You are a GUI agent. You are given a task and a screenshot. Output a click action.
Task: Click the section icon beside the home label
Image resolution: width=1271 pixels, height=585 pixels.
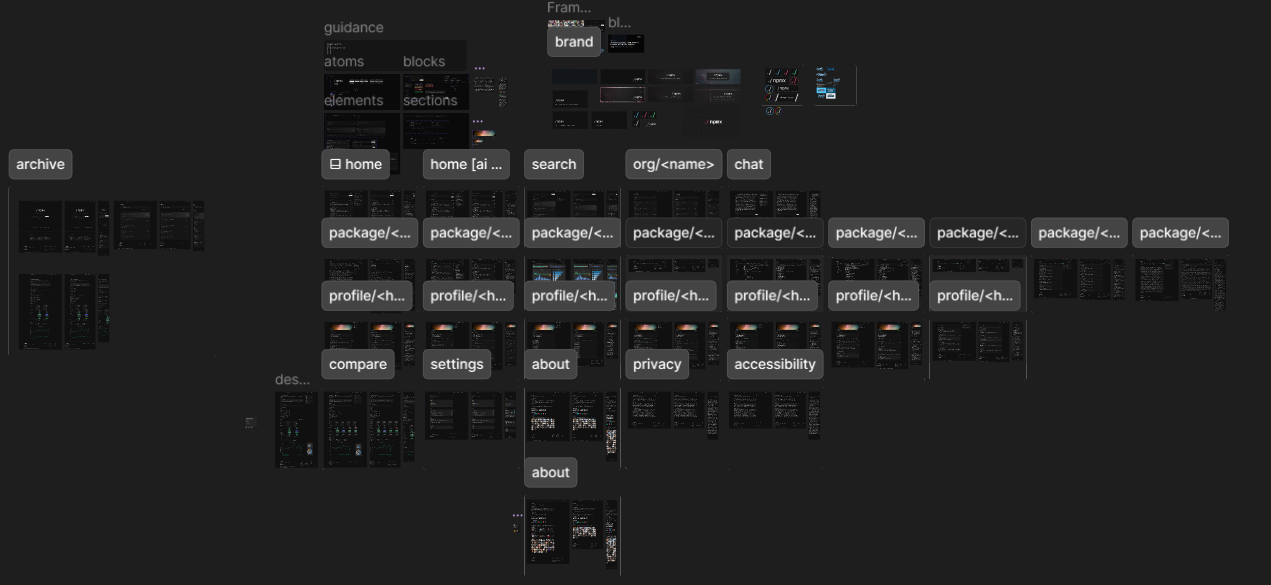pos(335,165)
